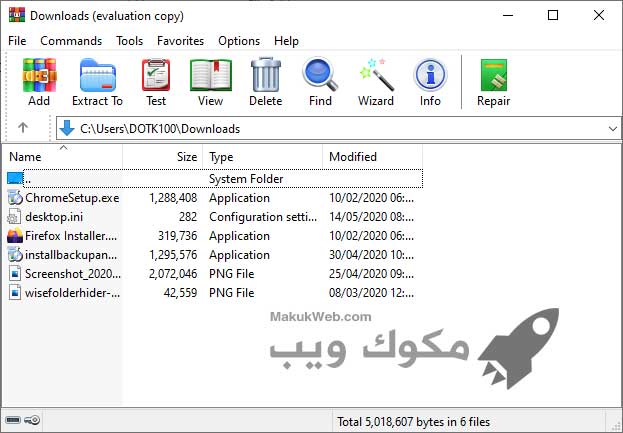Sort files by the Type column header
Image resolution: width=623 pixels, height=433 pixels.
point(221,157)
